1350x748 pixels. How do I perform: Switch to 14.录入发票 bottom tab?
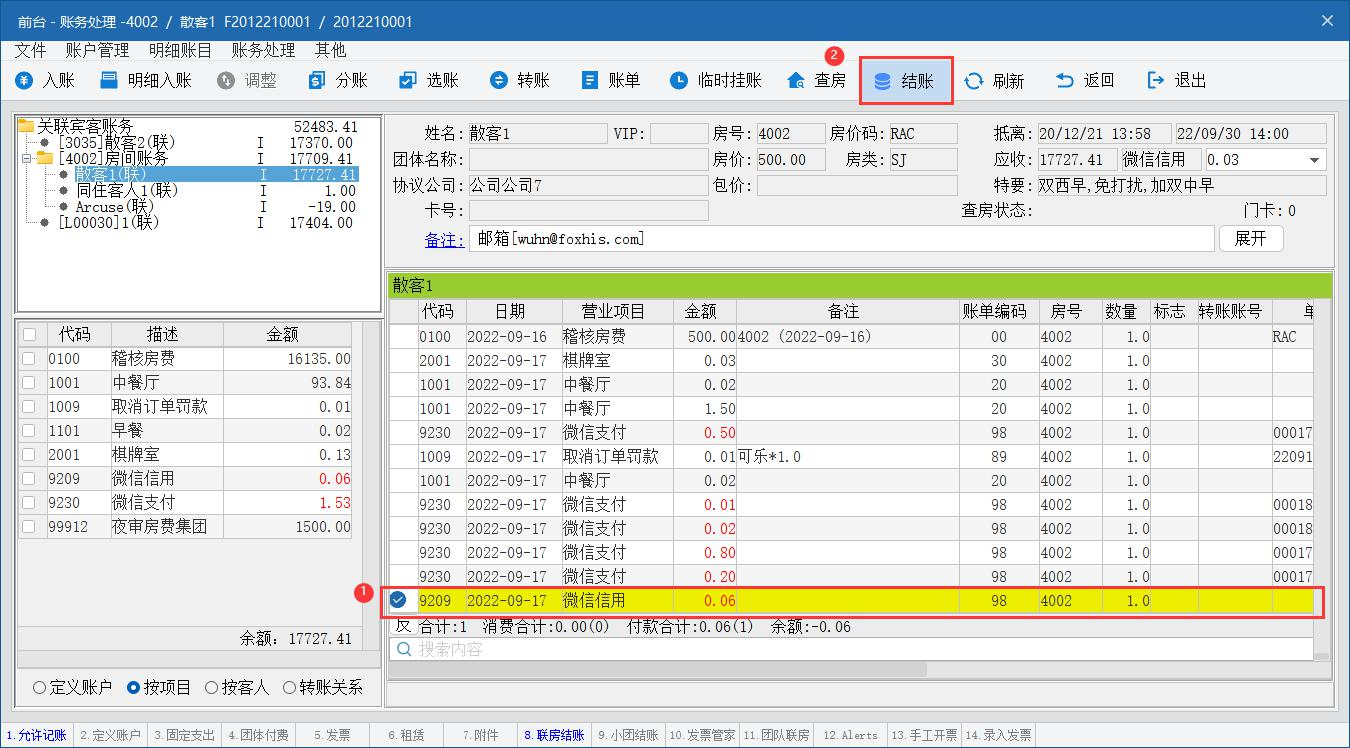[998, 735]
